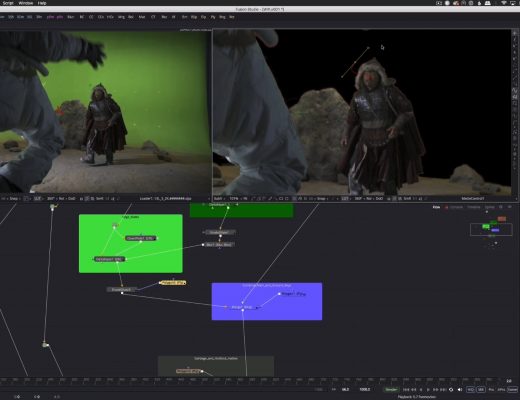Viewport: 520px width, 400px height.
Task: Select the Polygon node inside the purple group
Action: pyautogui.click(x=293, y=294)
